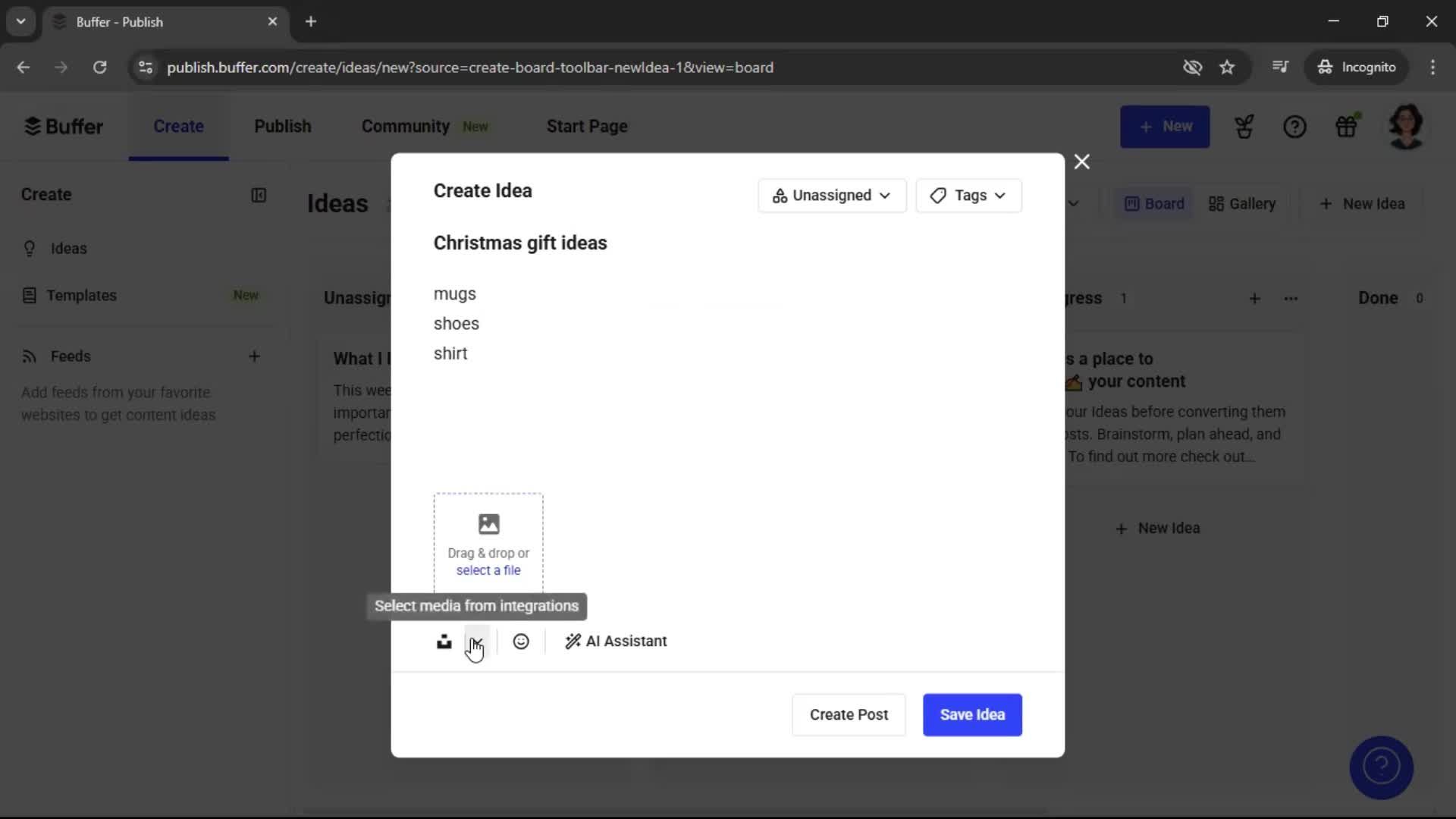Expand the Tags dropdown
1456x819 pixels.
pos(969,195)
